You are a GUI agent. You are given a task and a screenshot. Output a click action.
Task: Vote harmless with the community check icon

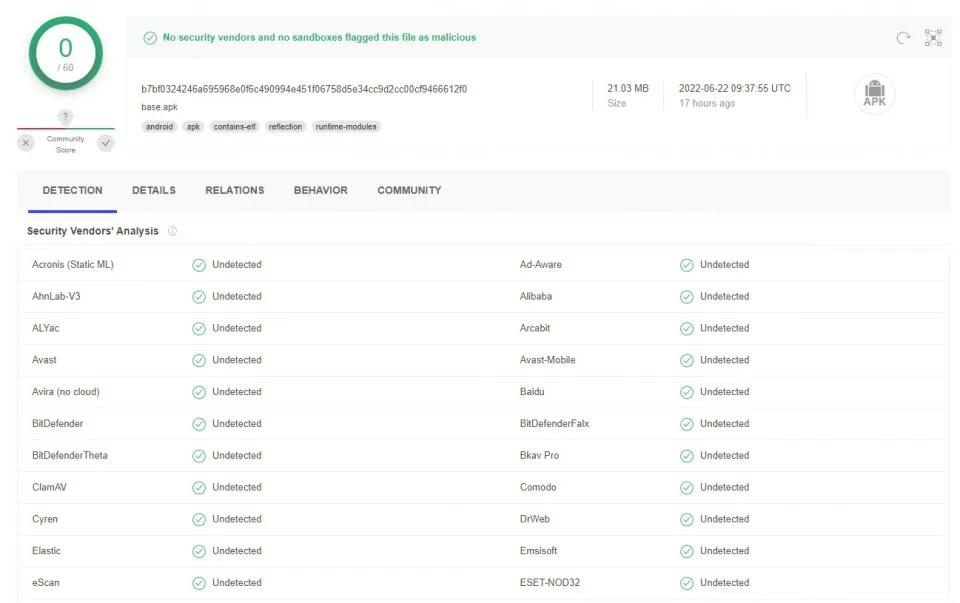(x=106, y=143)
